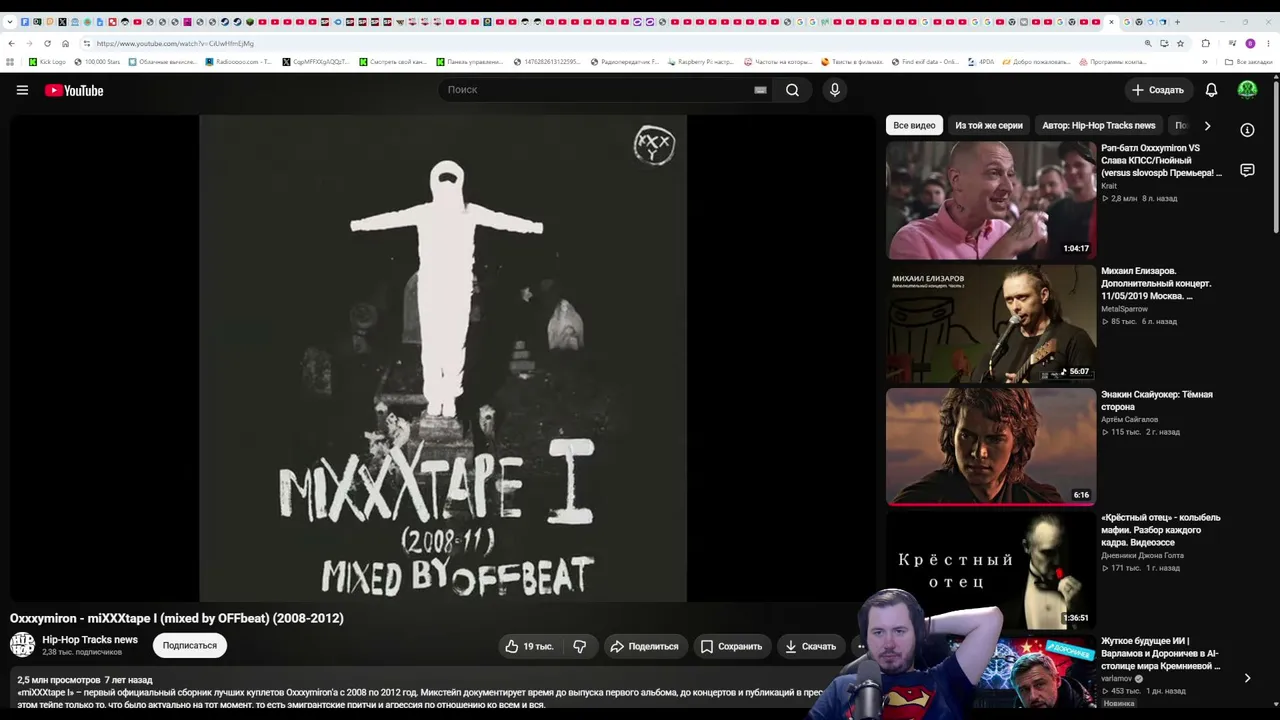Open browser extensions puzzle icon
The image size is (1280, 720).
(1205, 43)
